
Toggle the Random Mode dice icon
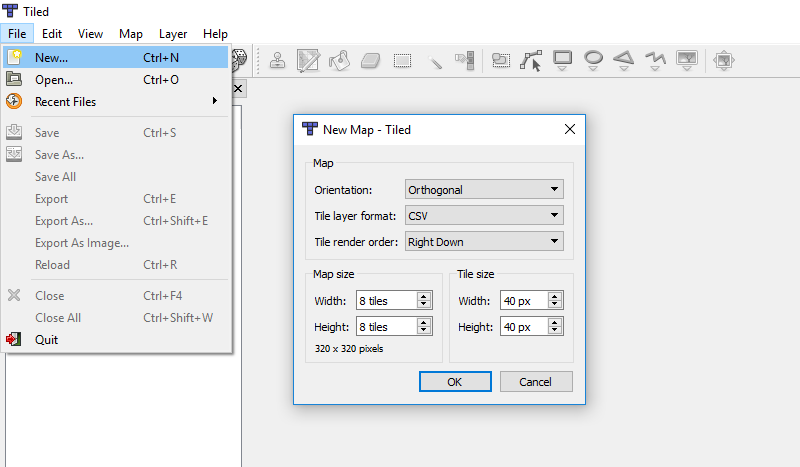[239, 60]
